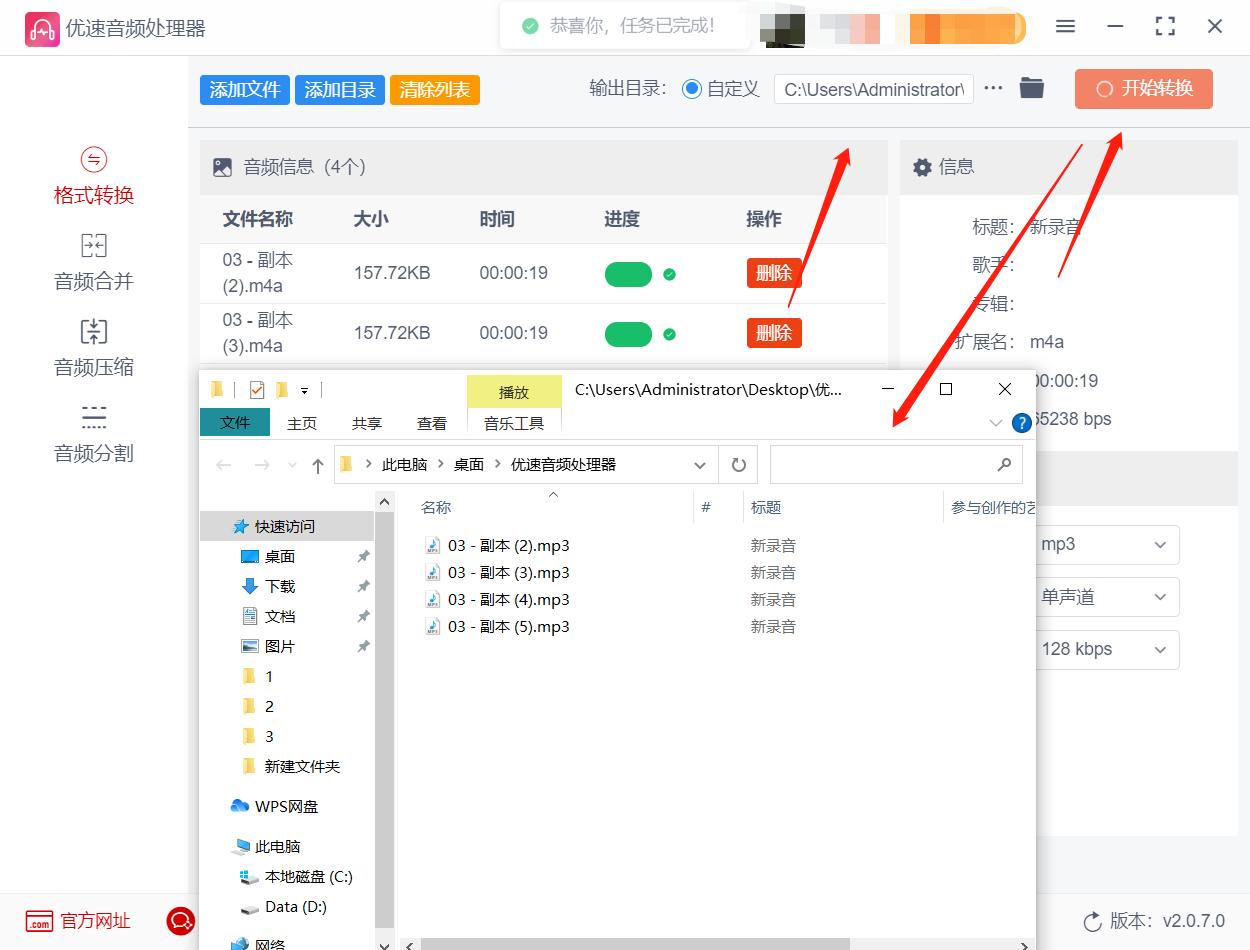The height and width of the screenshot is (950, 1250).
Task: Open the 音频合并 audio merge tool
Action: (x=92, y=262)
